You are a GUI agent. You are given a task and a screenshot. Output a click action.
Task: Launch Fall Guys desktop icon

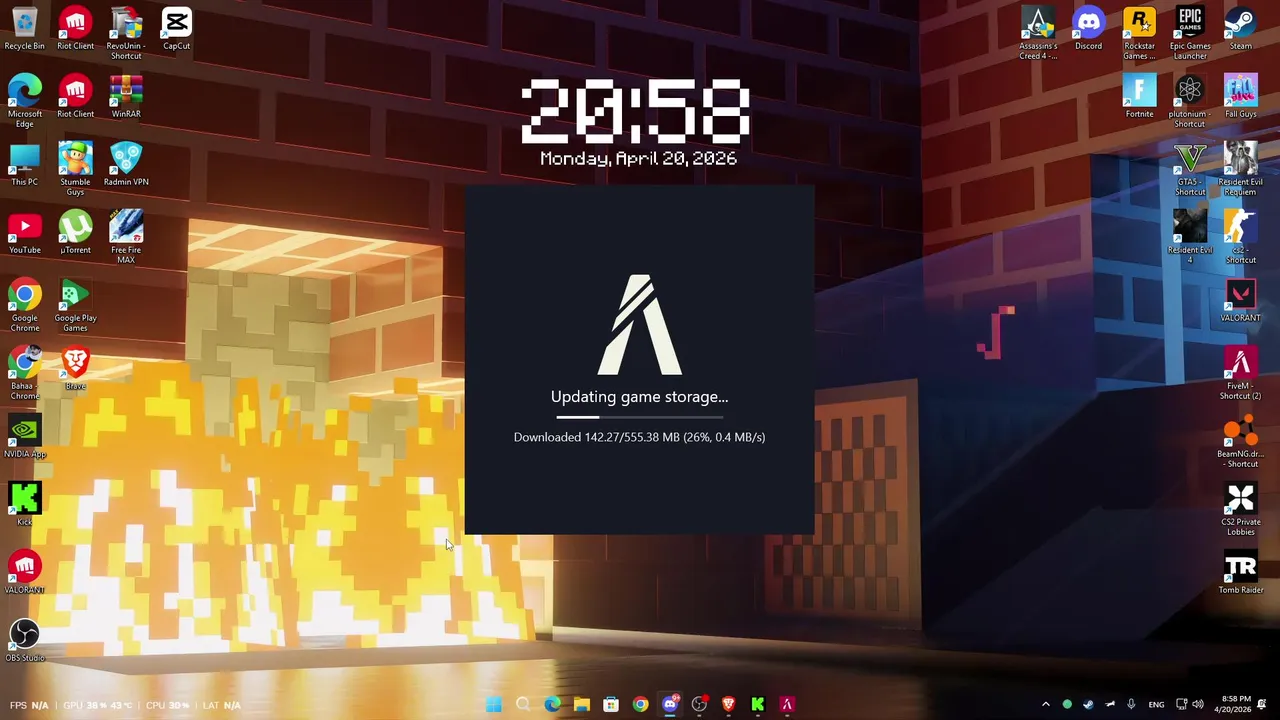(1241, 96)
